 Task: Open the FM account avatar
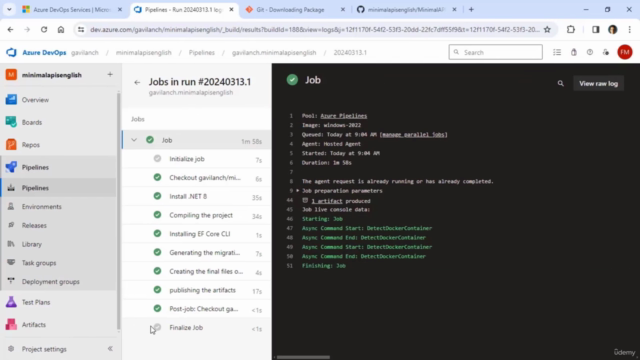point(624,52)
